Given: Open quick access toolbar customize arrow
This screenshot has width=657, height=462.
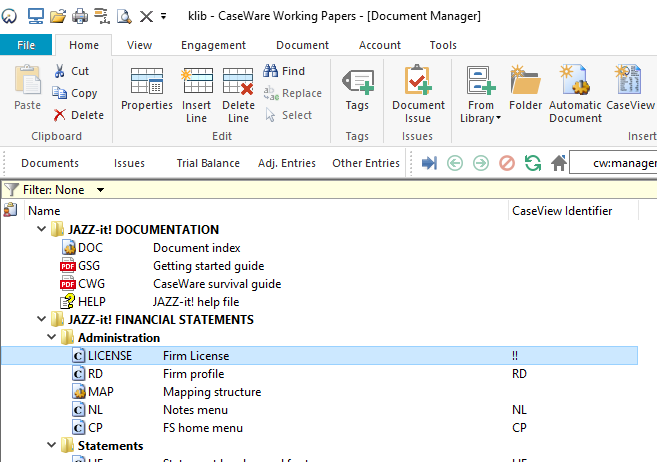Looking at the screenshot, I should click(x=163, y=16).
